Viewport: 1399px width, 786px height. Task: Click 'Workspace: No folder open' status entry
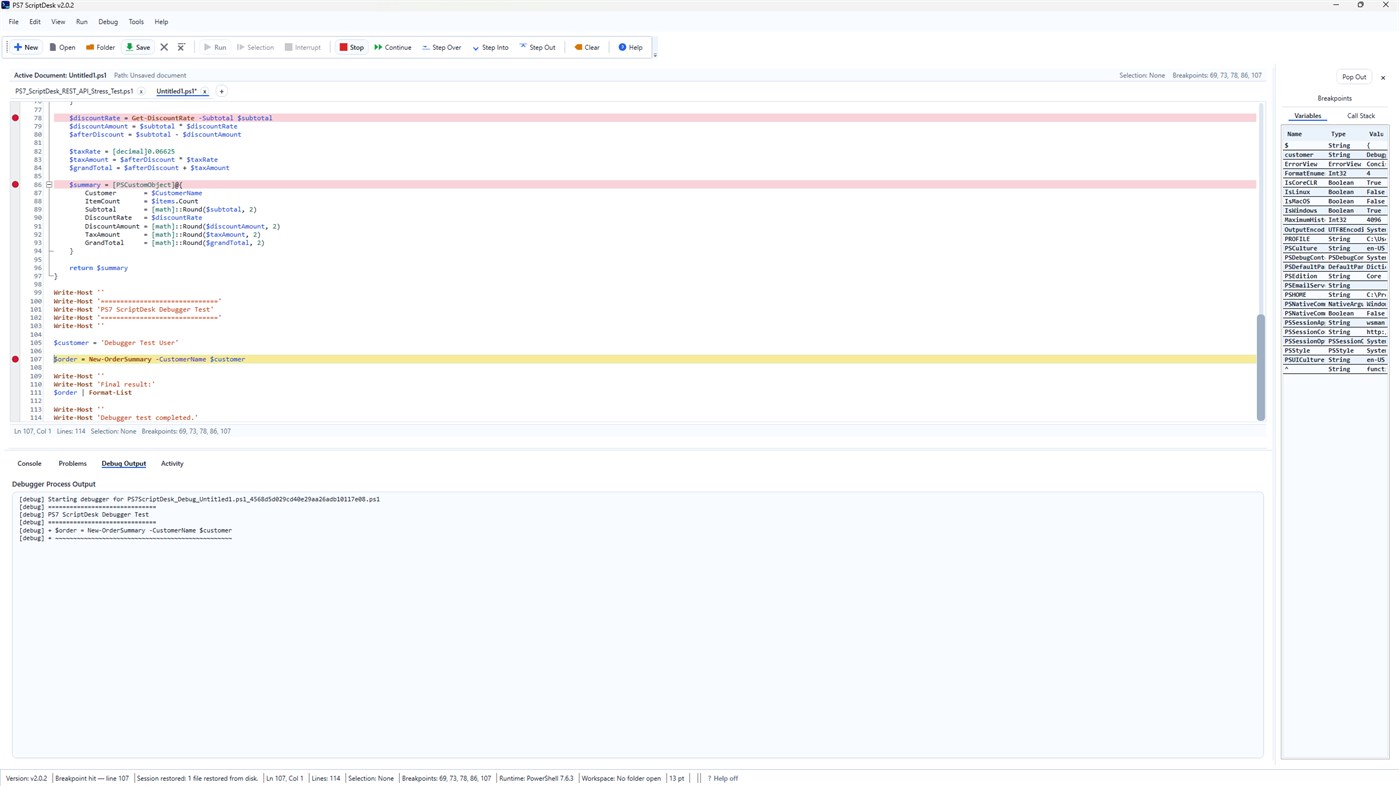(621, 778)
